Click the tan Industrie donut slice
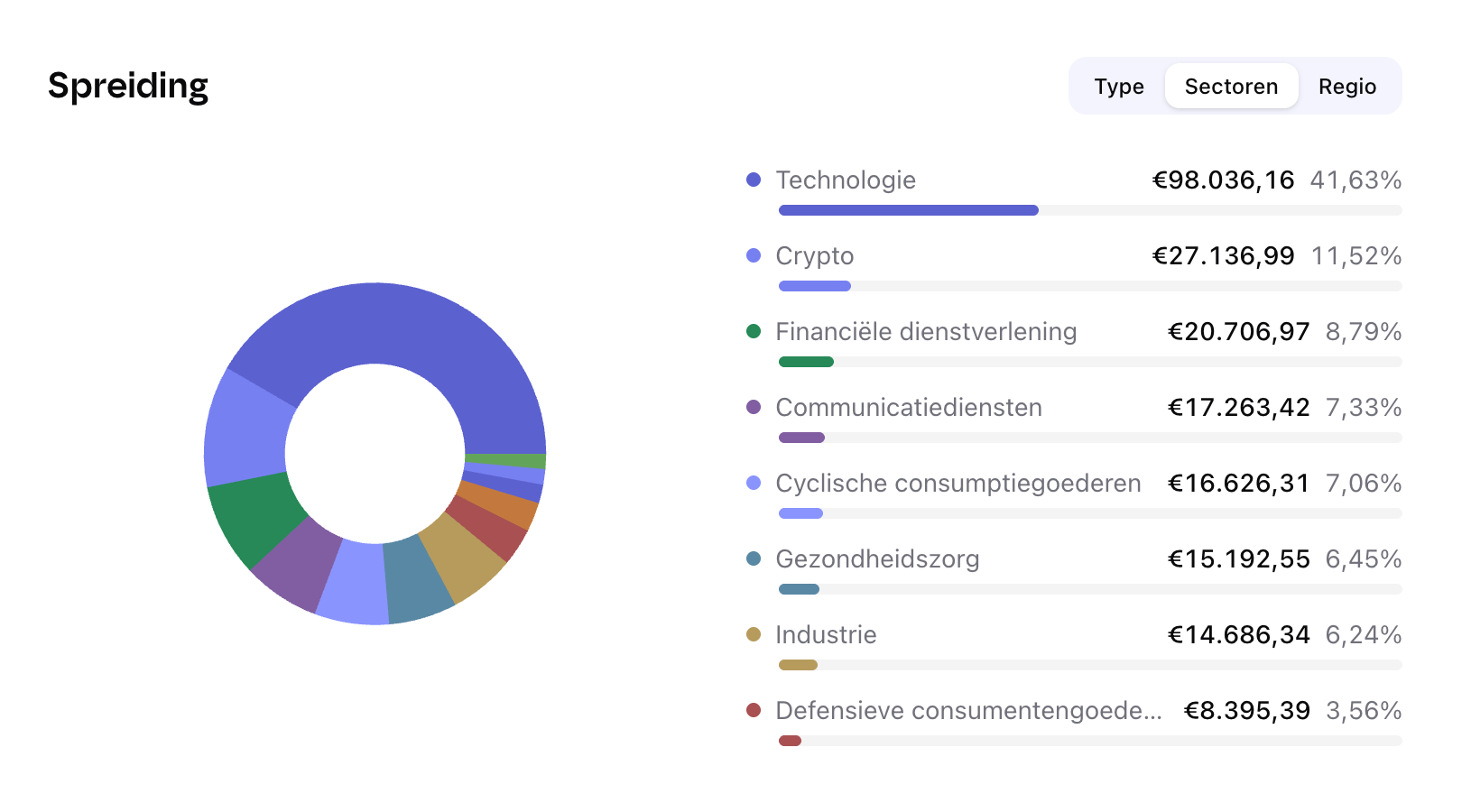 460,555
